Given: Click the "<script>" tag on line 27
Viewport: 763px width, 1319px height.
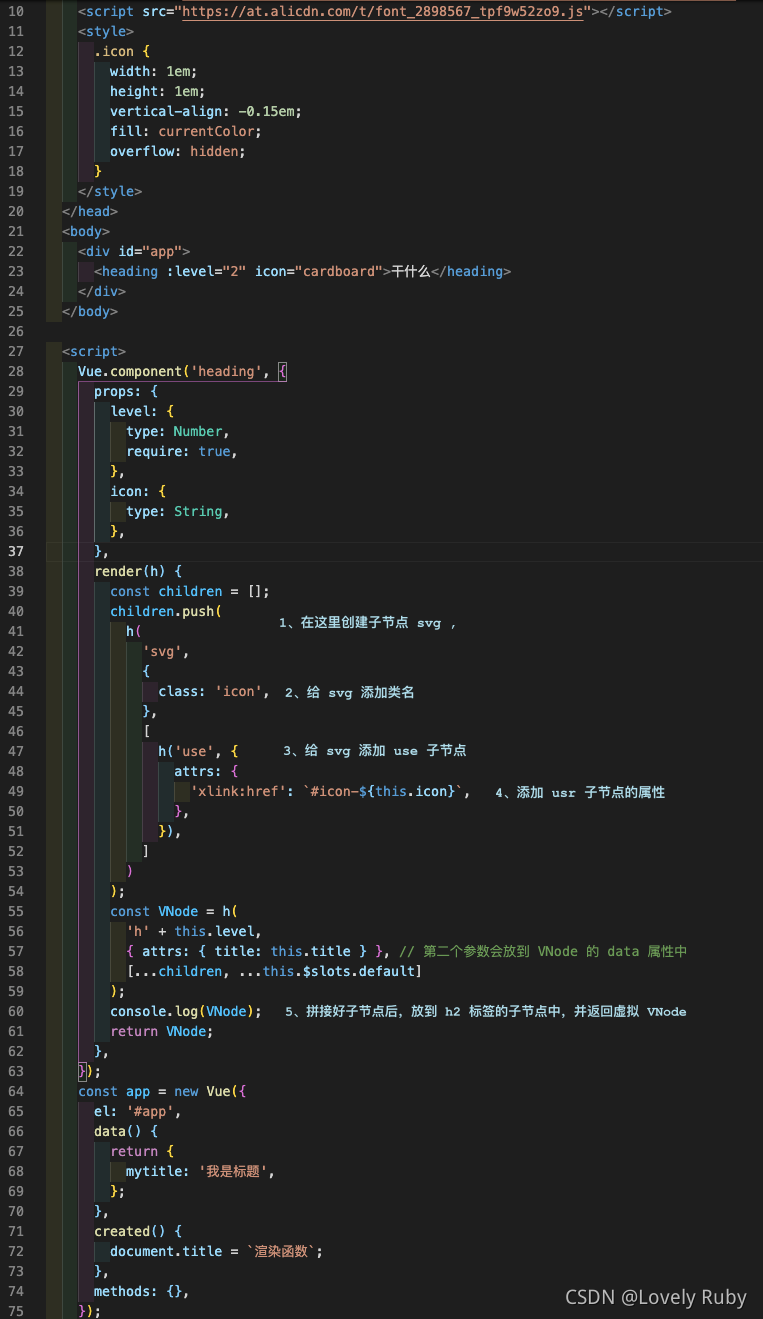Looking at the screenshot, I should point(94,351).
